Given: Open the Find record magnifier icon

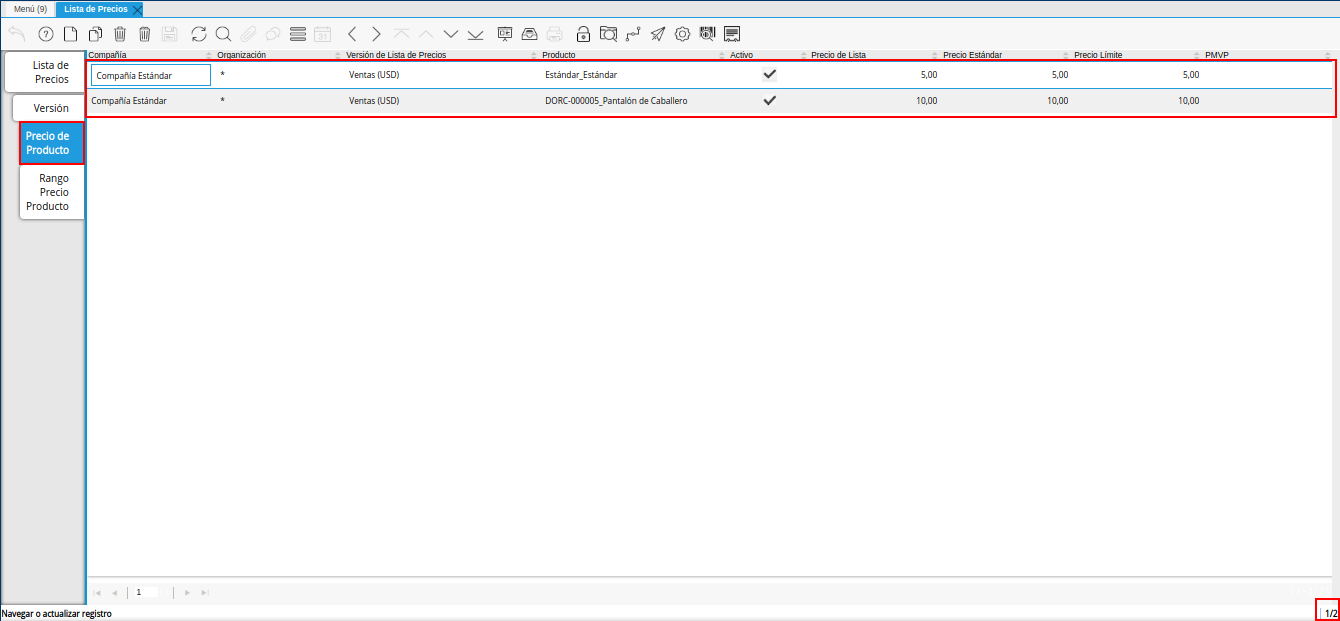Looking at the screenshot, I should coord(223,34).
